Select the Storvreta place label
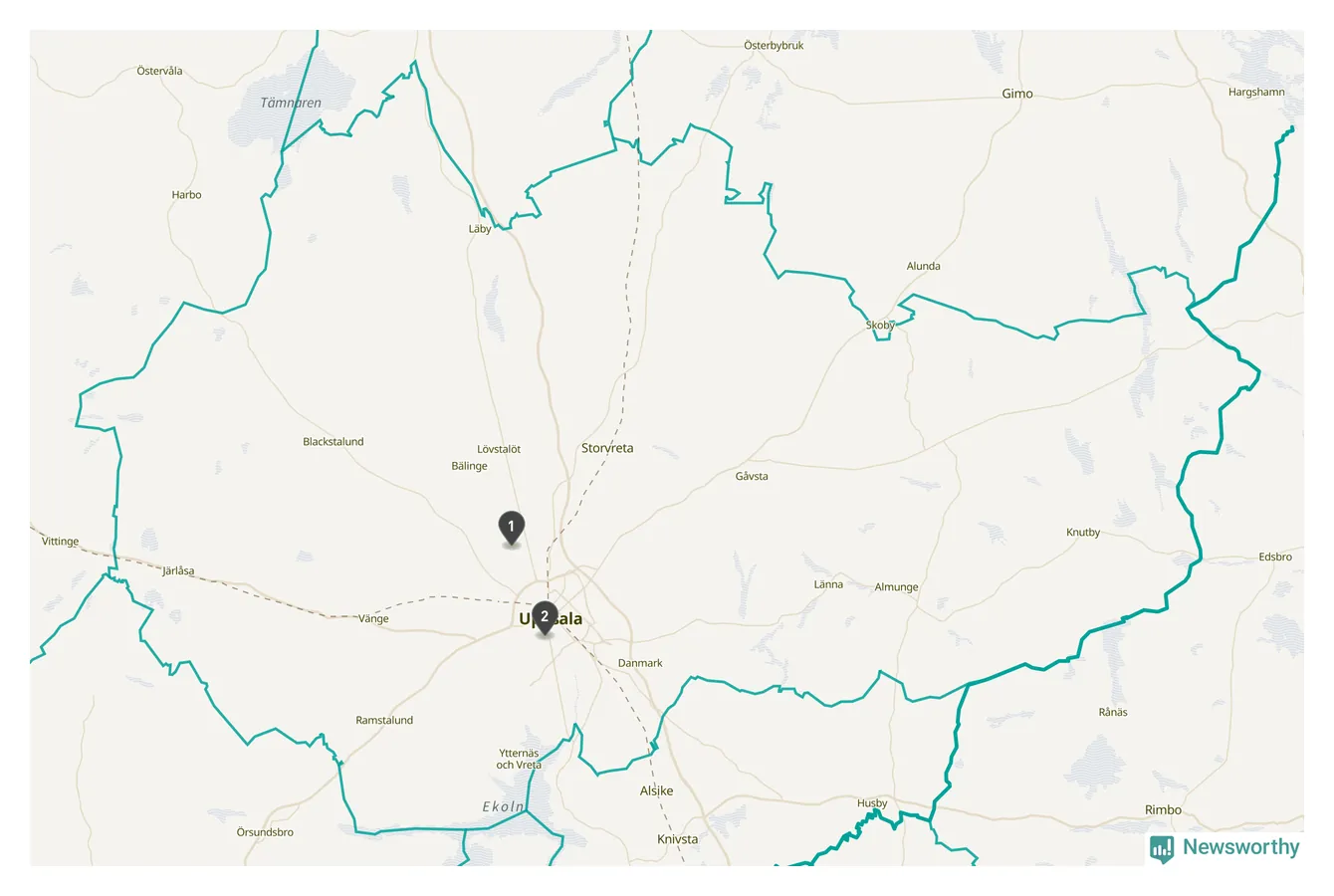 click(607, 448)
